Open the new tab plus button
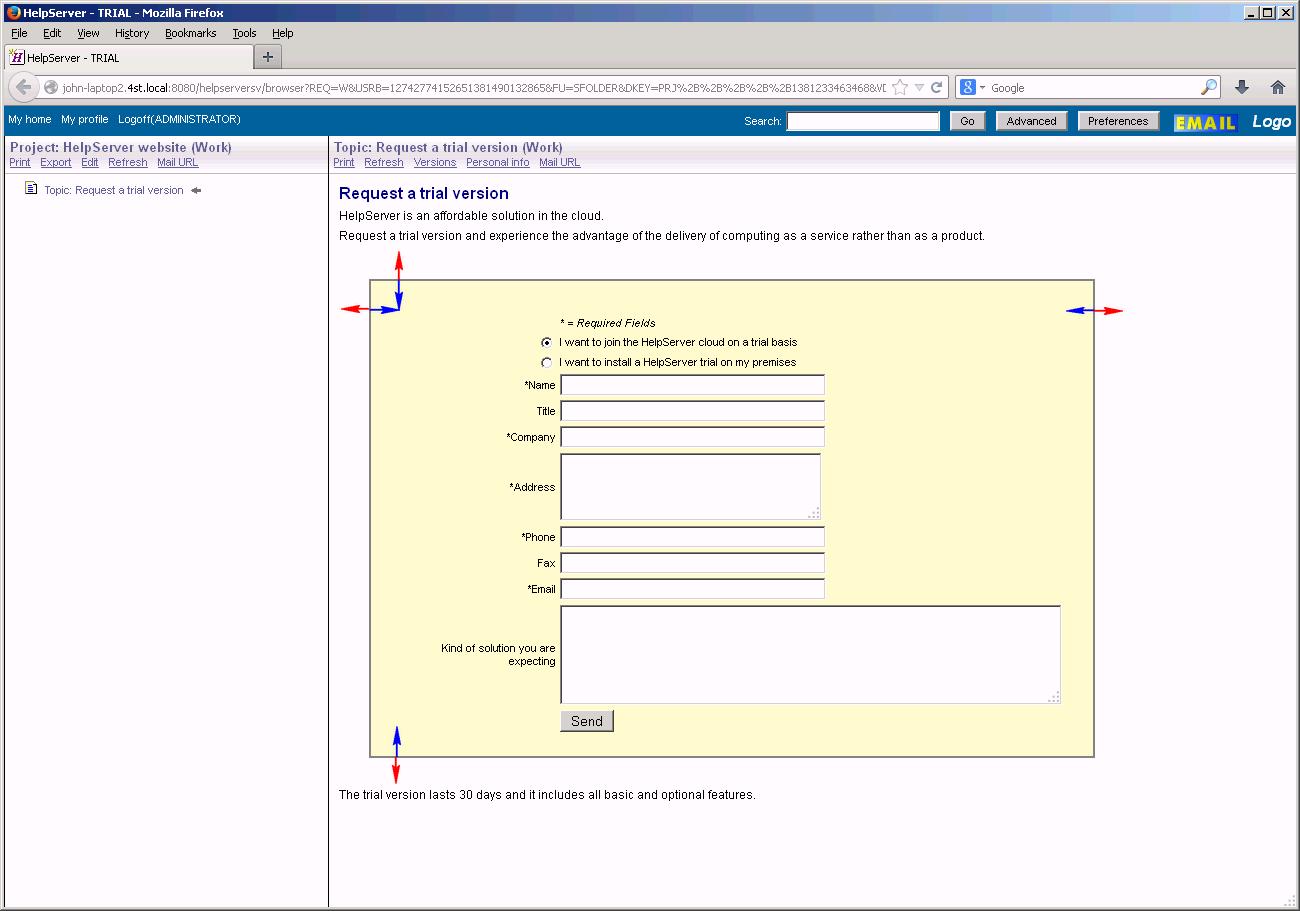Viewport: 1300px width, 911px height. coord(267,56)
